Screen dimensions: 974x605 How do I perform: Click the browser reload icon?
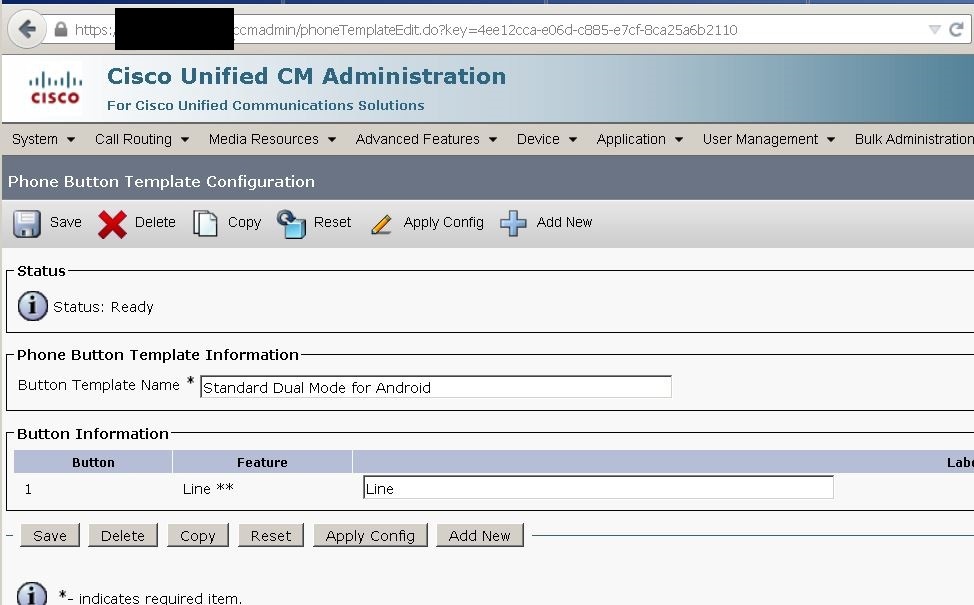pos(959,30)
